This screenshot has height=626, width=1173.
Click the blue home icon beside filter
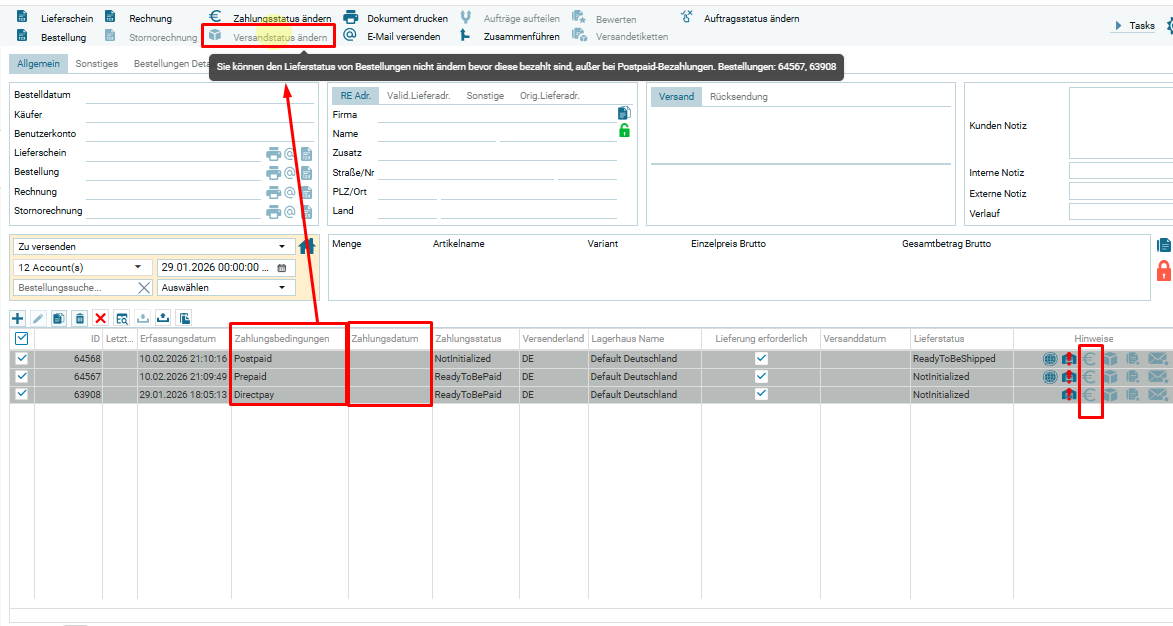pyautogui.click(x=308, y=247)
